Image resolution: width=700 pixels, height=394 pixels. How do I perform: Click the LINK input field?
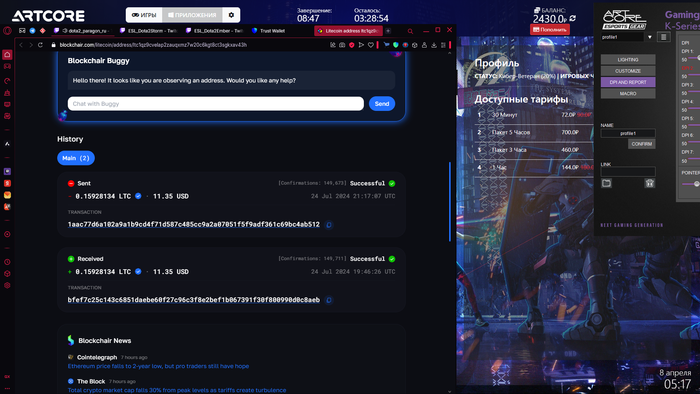tap(628, 171)
